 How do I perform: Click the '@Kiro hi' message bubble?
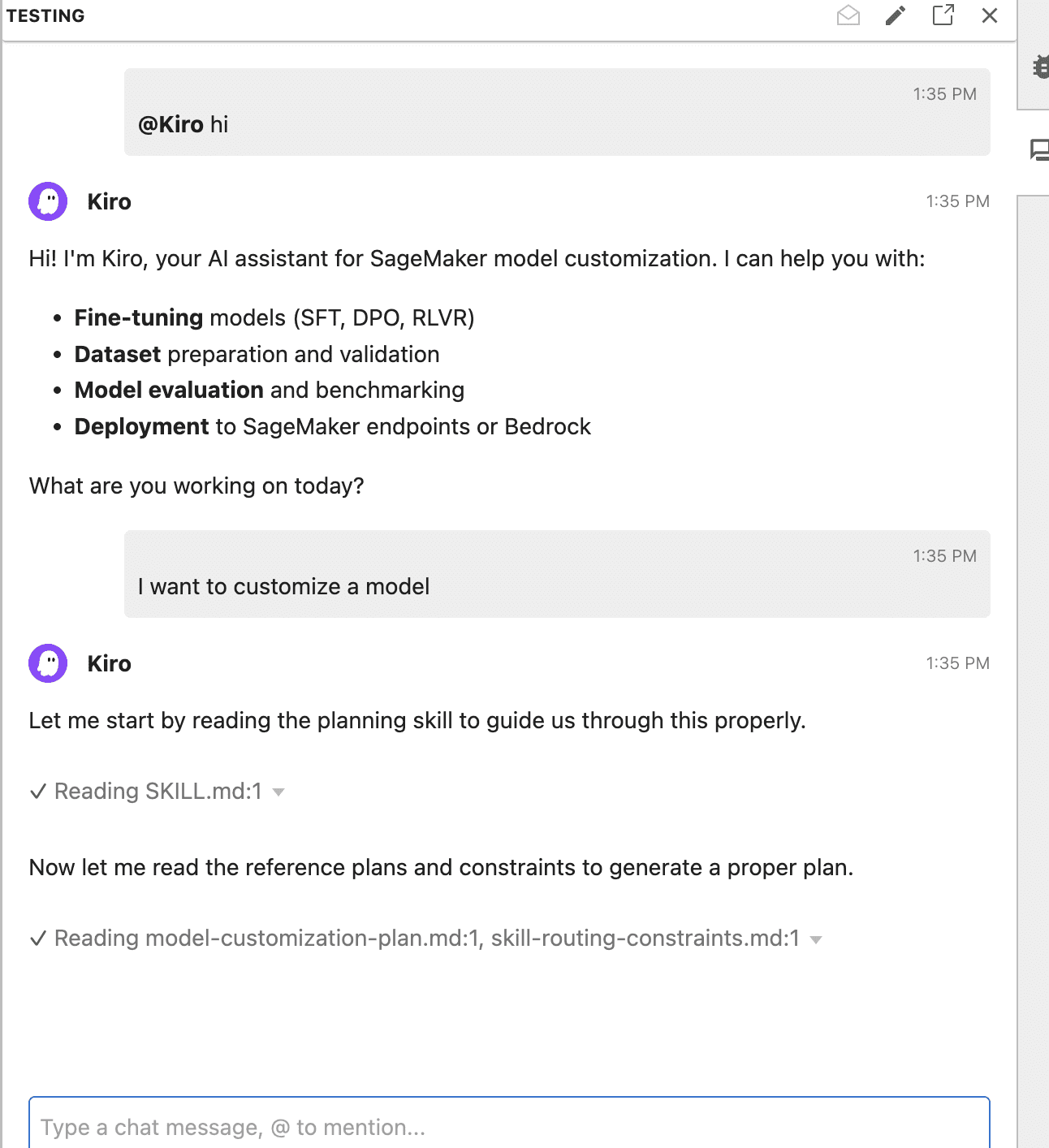tap(557, 112)
